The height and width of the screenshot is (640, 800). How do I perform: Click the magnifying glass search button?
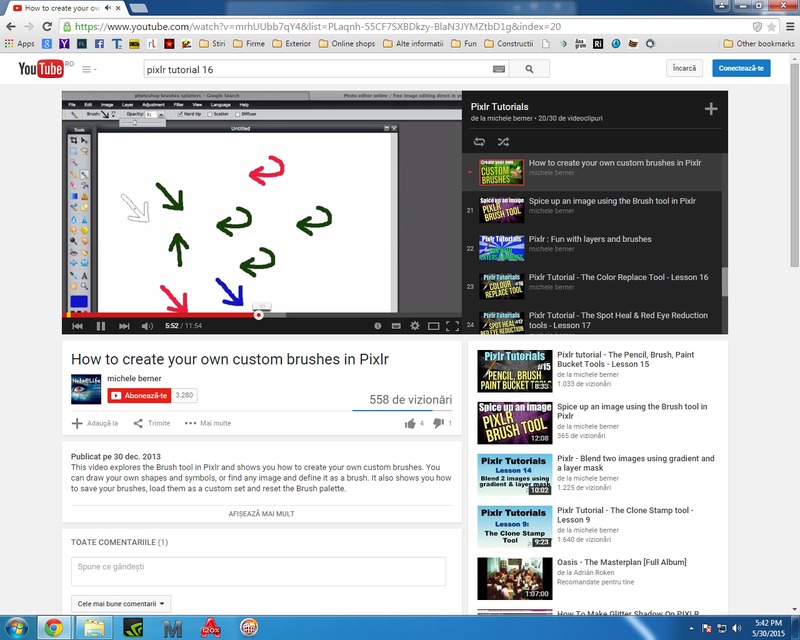[x=529, y=69]
